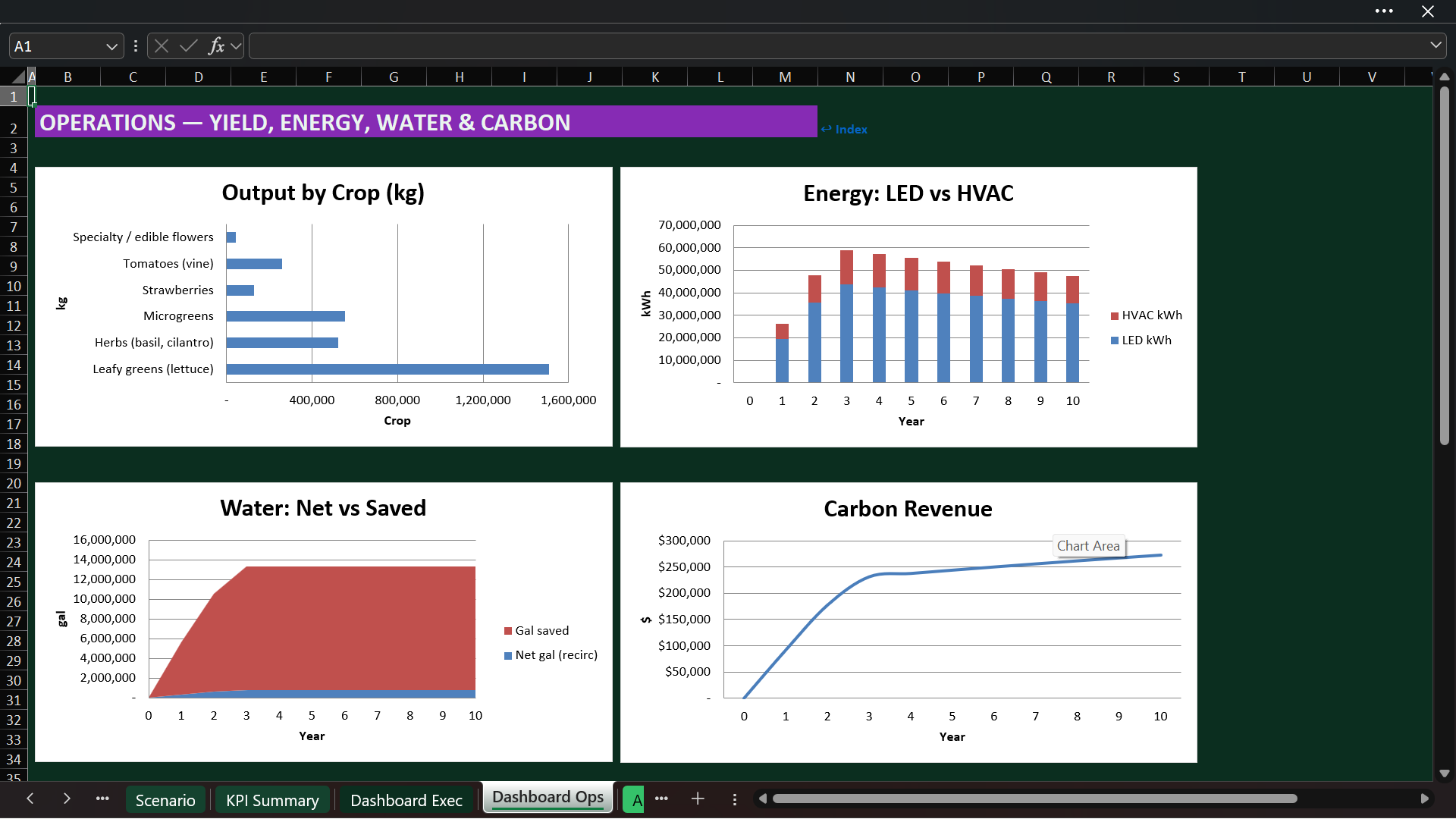Follow the Index hyperlink
1456x819 pixels.
click(x=844, y=130)
